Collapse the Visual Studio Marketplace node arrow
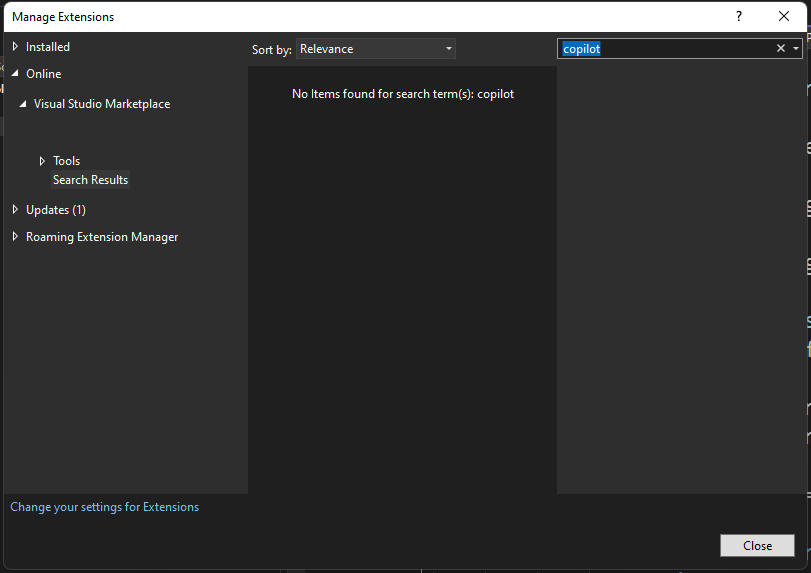 (x=23, y=104)
